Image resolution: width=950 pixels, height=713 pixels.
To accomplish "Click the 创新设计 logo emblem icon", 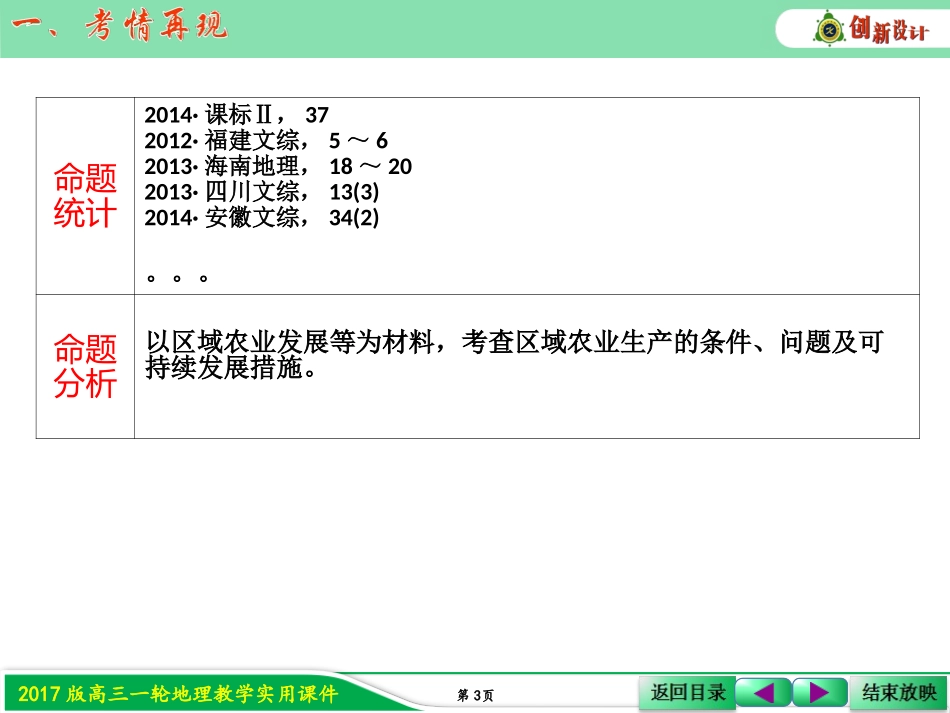I will point(829,28).
